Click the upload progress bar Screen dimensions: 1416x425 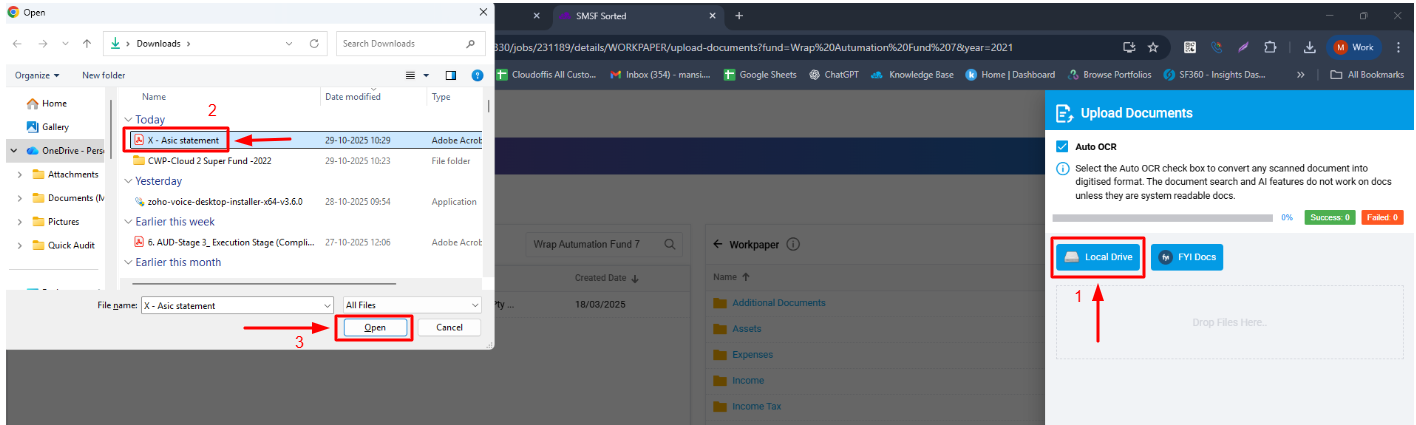(x=1162, y=217)
